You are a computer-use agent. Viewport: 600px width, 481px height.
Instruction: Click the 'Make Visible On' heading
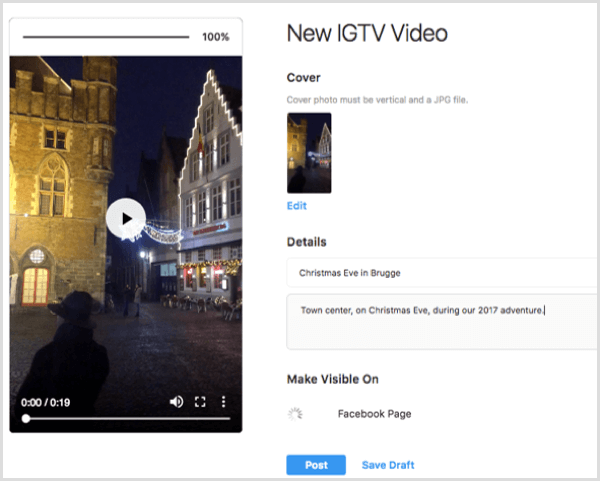[332, 379]
